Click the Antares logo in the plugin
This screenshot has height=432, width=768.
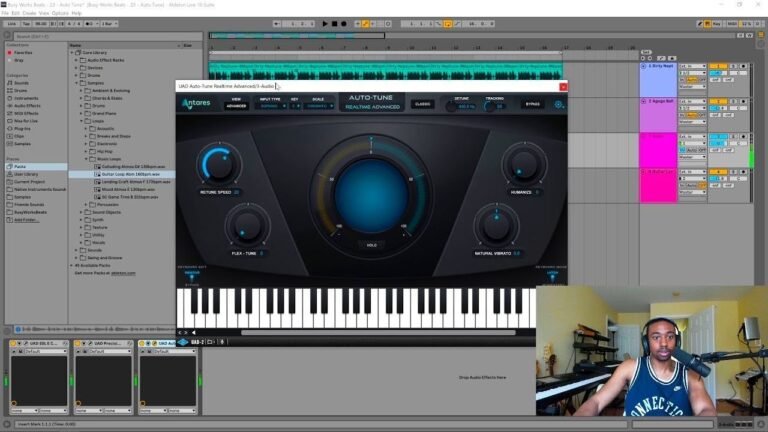196,103
